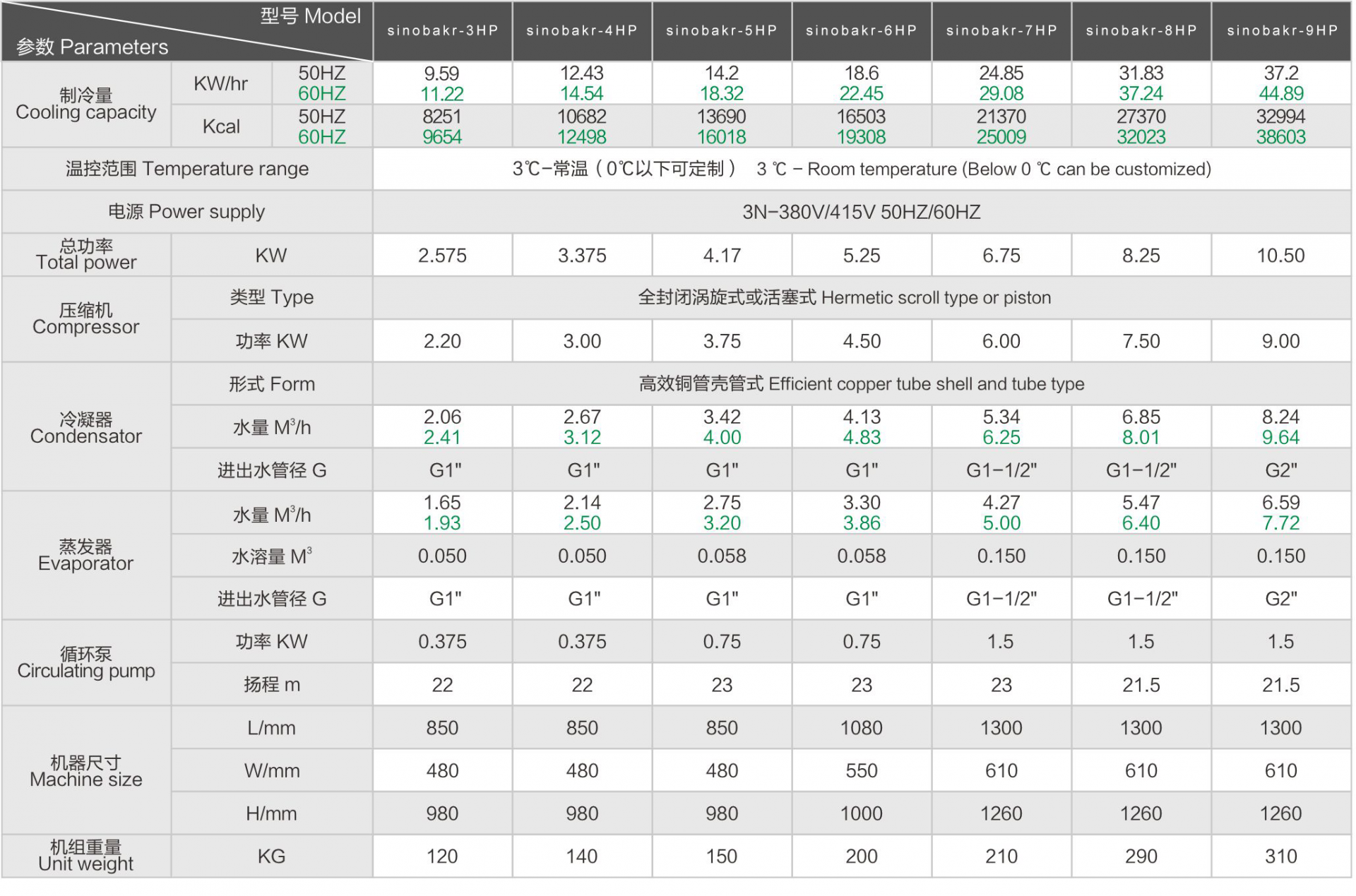
Task: Click the sinobakr-9HP evaporator pipe size G2"
Action: 1281,599
